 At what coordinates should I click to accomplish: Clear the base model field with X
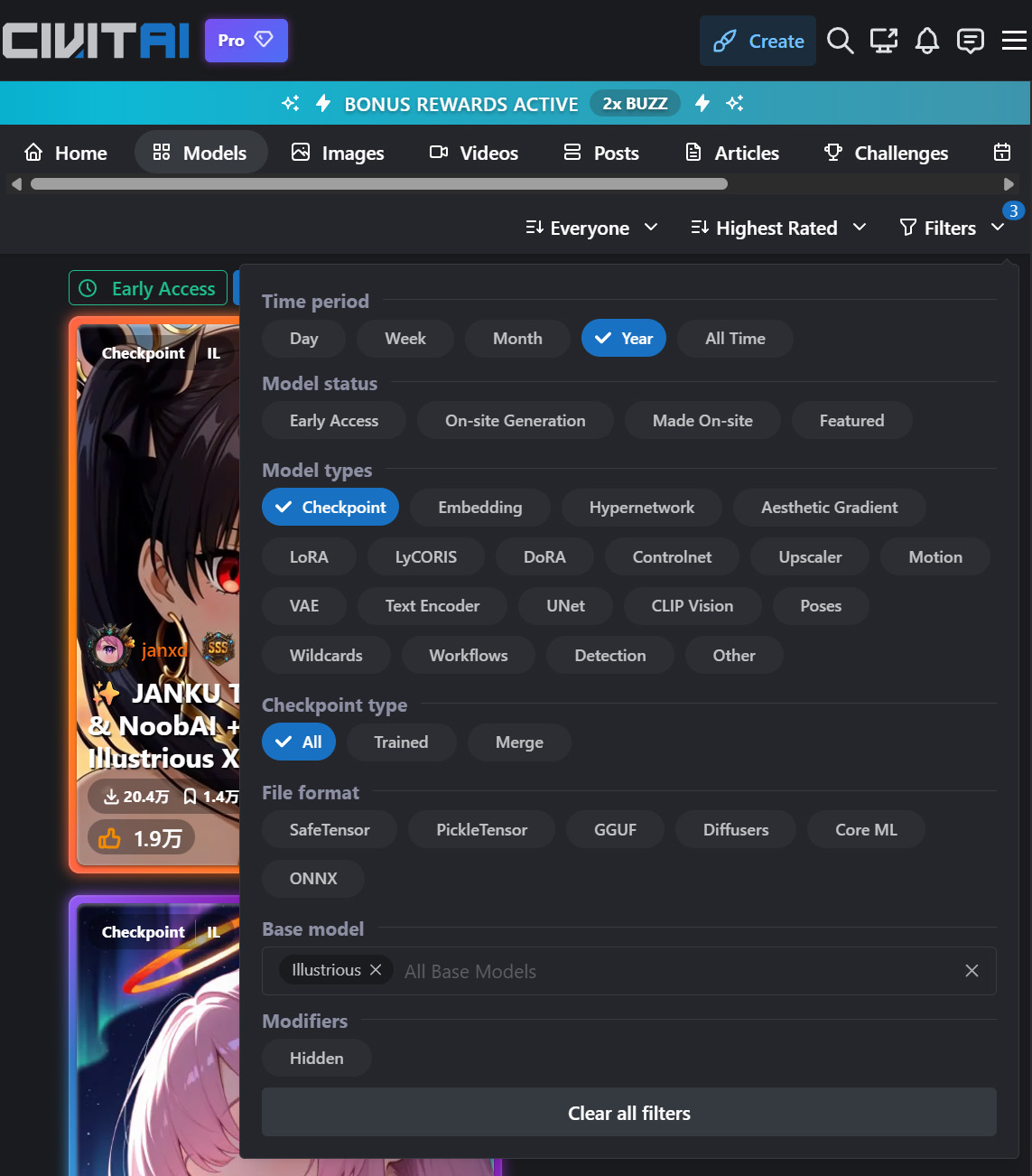[x=972, y=971]
